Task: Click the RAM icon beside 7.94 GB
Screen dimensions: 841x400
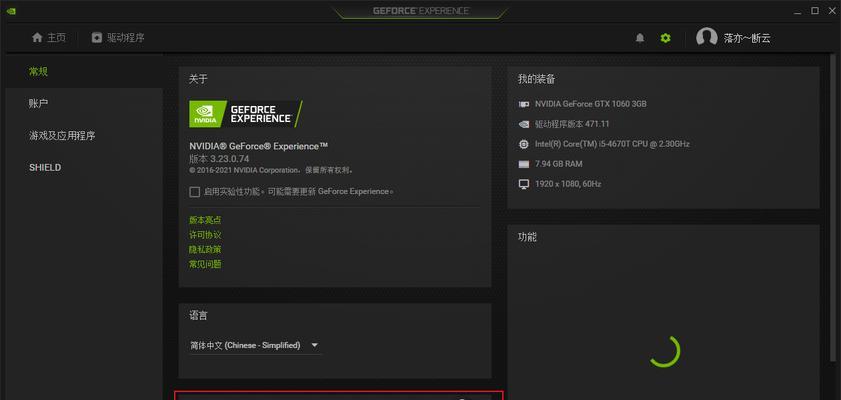Action: coord(524,164)
